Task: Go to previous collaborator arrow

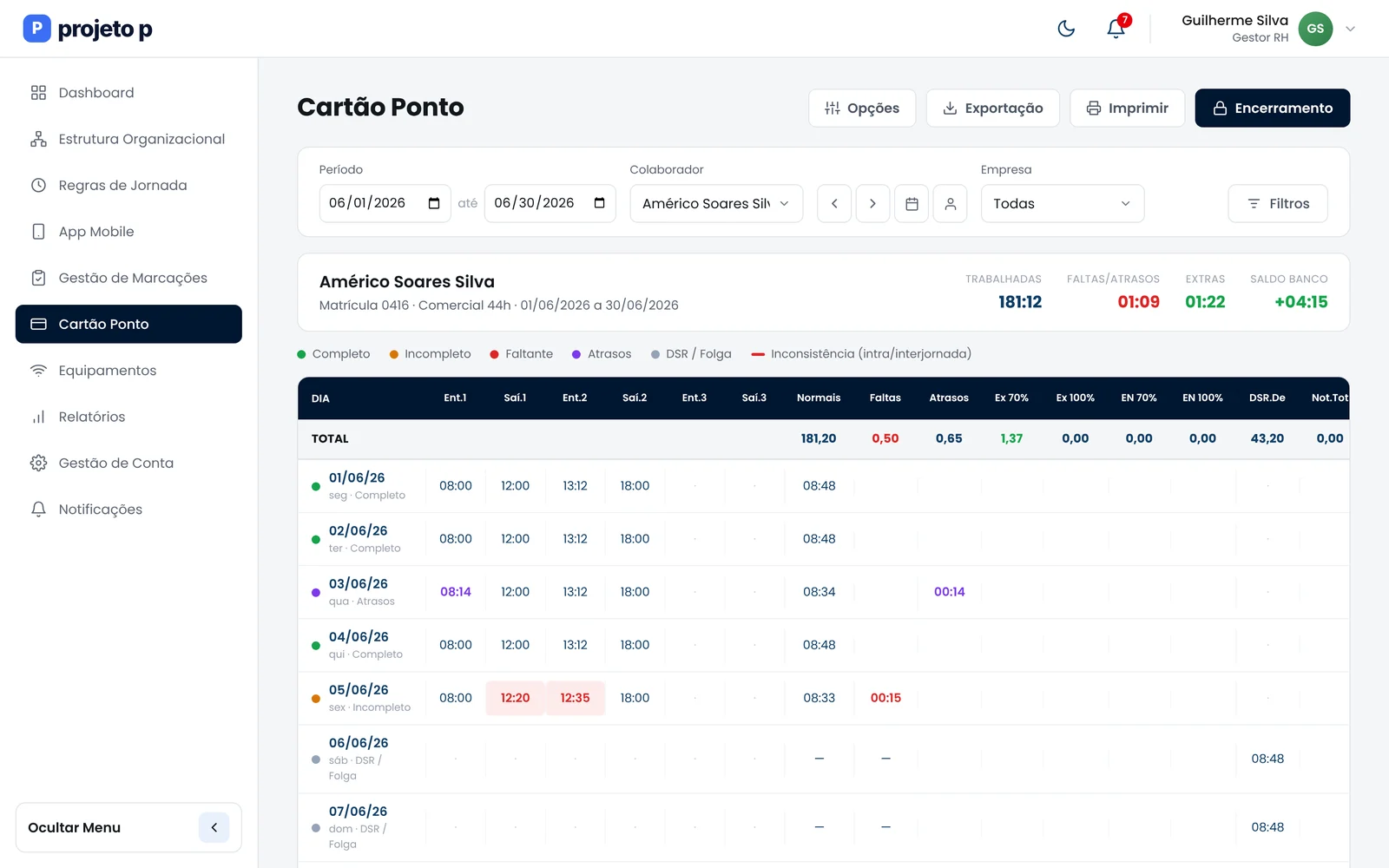Action: coord(834,203)
